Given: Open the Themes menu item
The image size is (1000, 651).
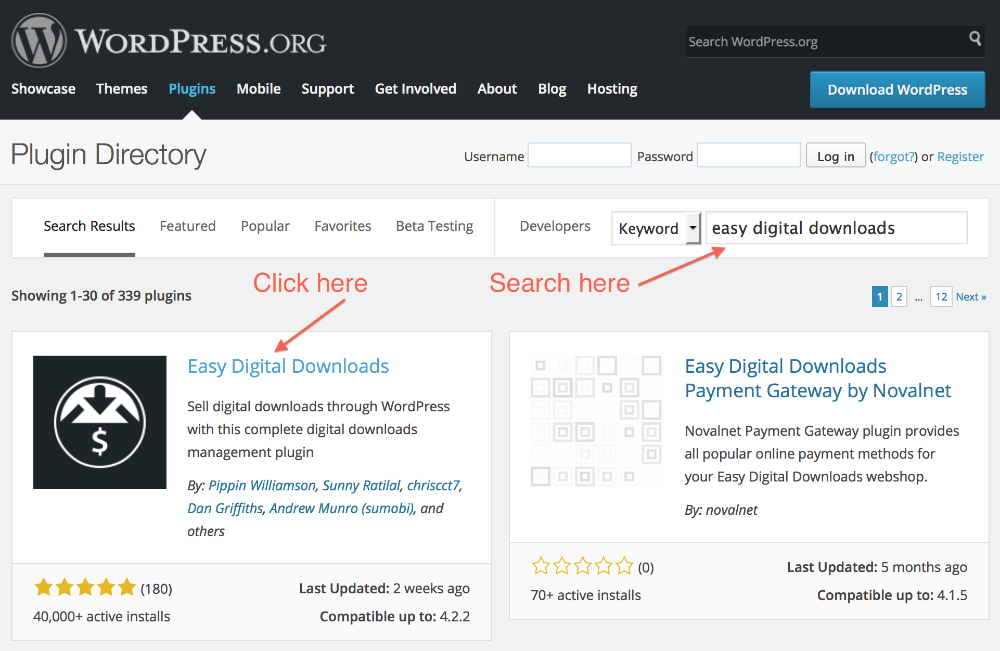Looking at the screenshot, I should (x=122, y=89).
